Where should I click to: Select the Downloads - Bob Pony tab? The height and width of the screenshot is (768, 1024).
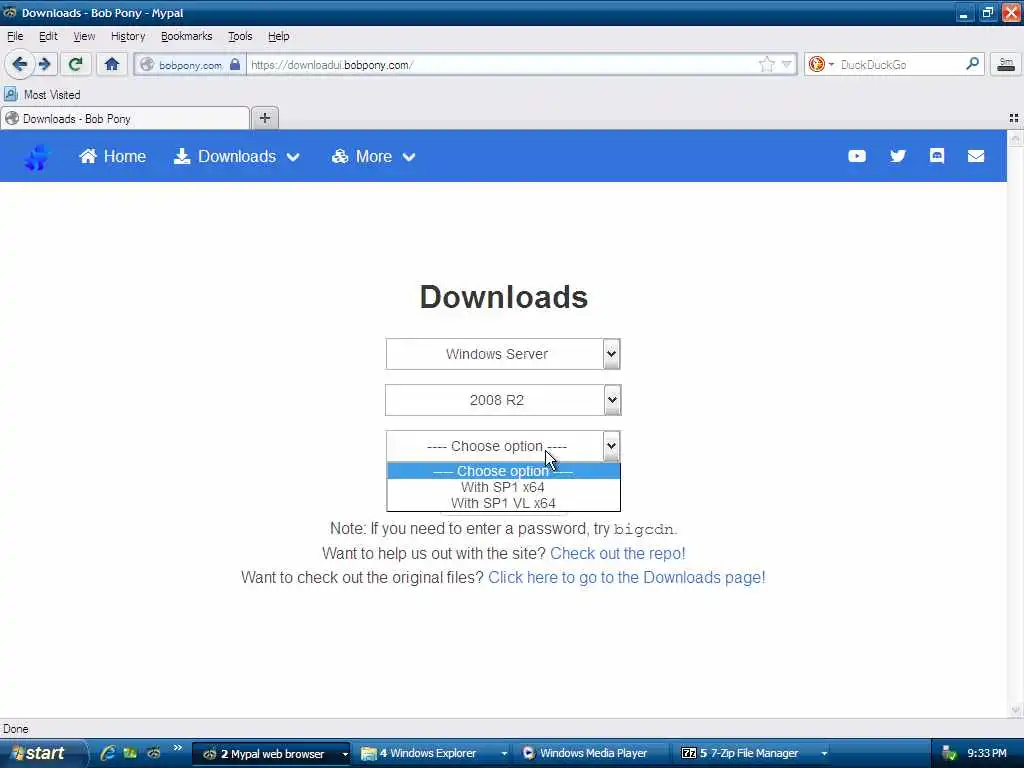coord(125,118)
